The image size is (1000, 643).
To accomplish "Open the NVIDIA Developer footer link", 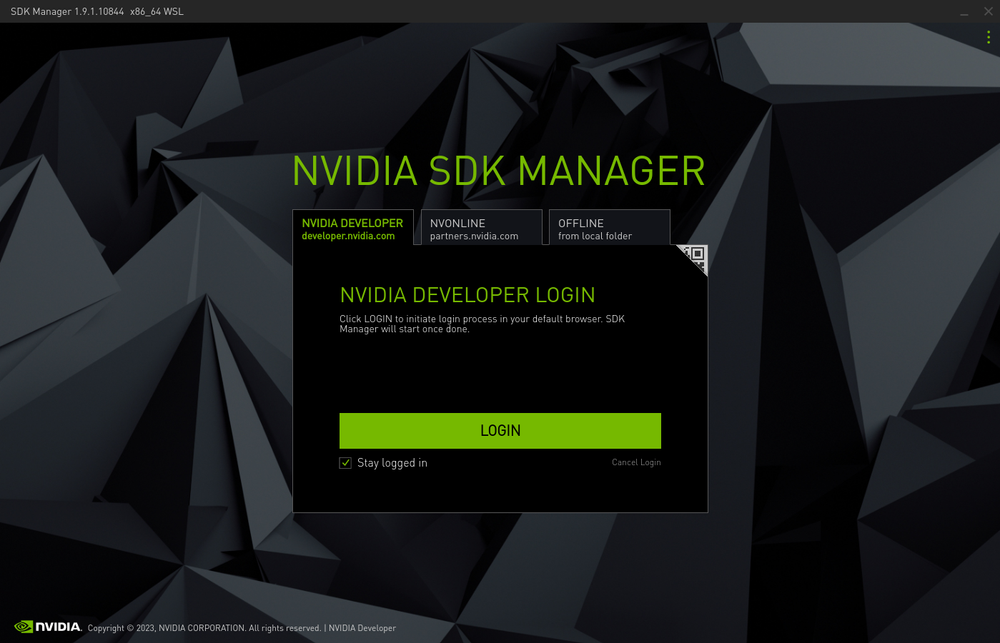I will click(x=361, y=628).
